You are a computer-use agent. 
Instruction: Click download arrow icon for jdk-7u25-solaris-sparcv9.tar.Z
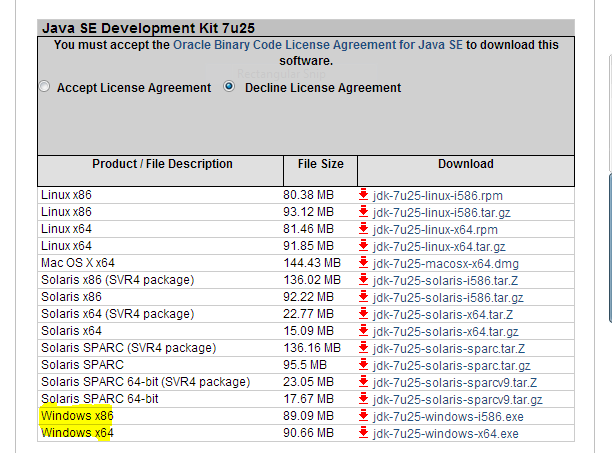tap(363, 381)
